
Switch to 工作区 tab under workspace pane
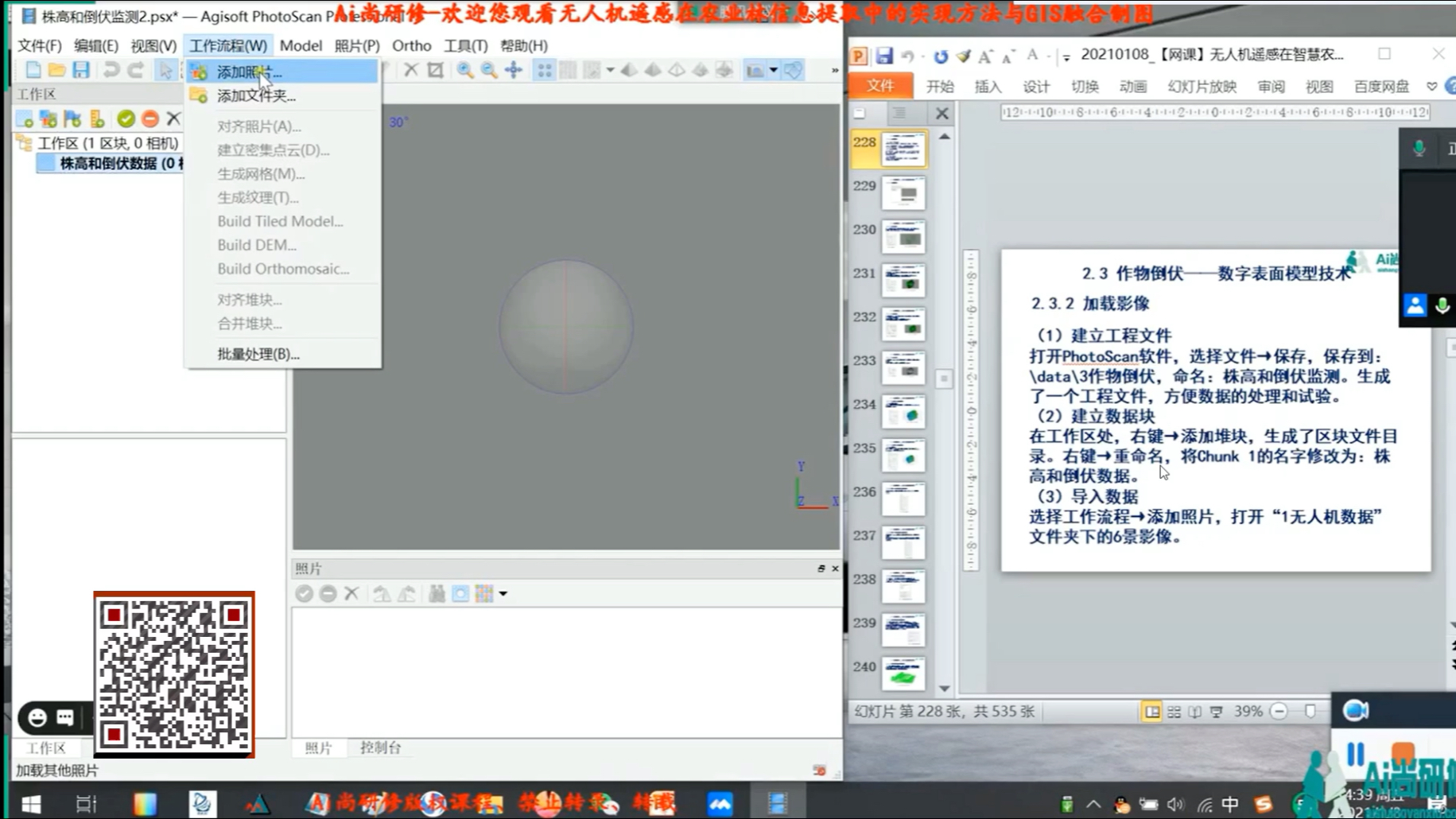[x=46, y=747]
